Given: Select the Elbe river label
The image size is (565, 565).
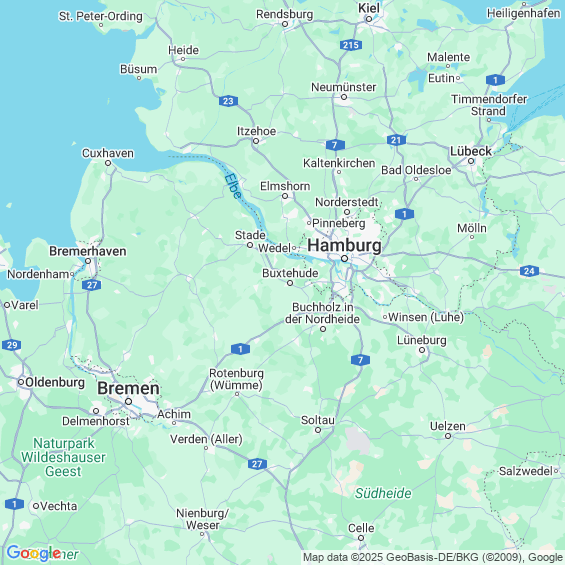Looking at the screenshot, I should 233,186.
